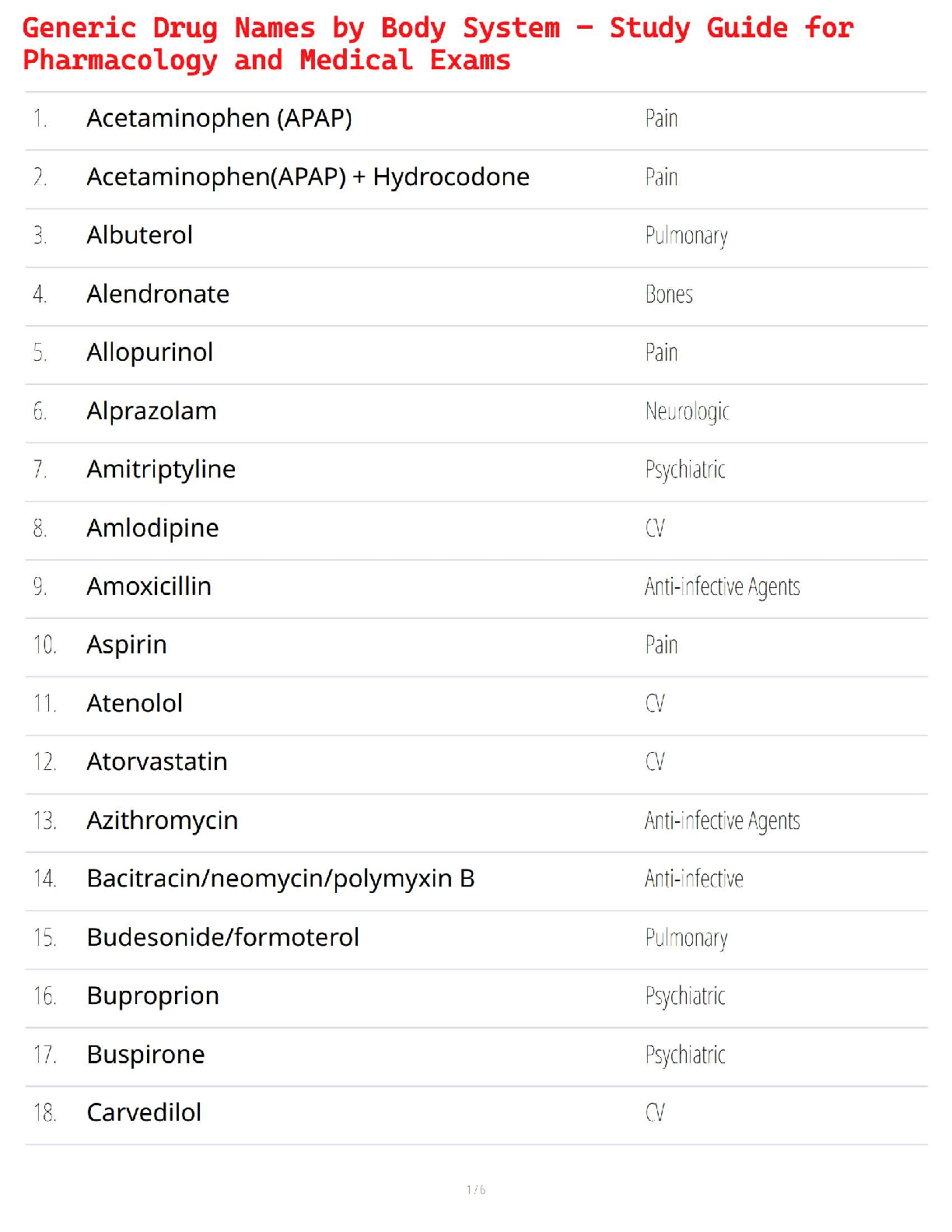Select the Bacitracin/neomycin/polymyxin B entry
Image resolution: width=952 pixels, height=1232 pixels.
(x=281, y=879)
